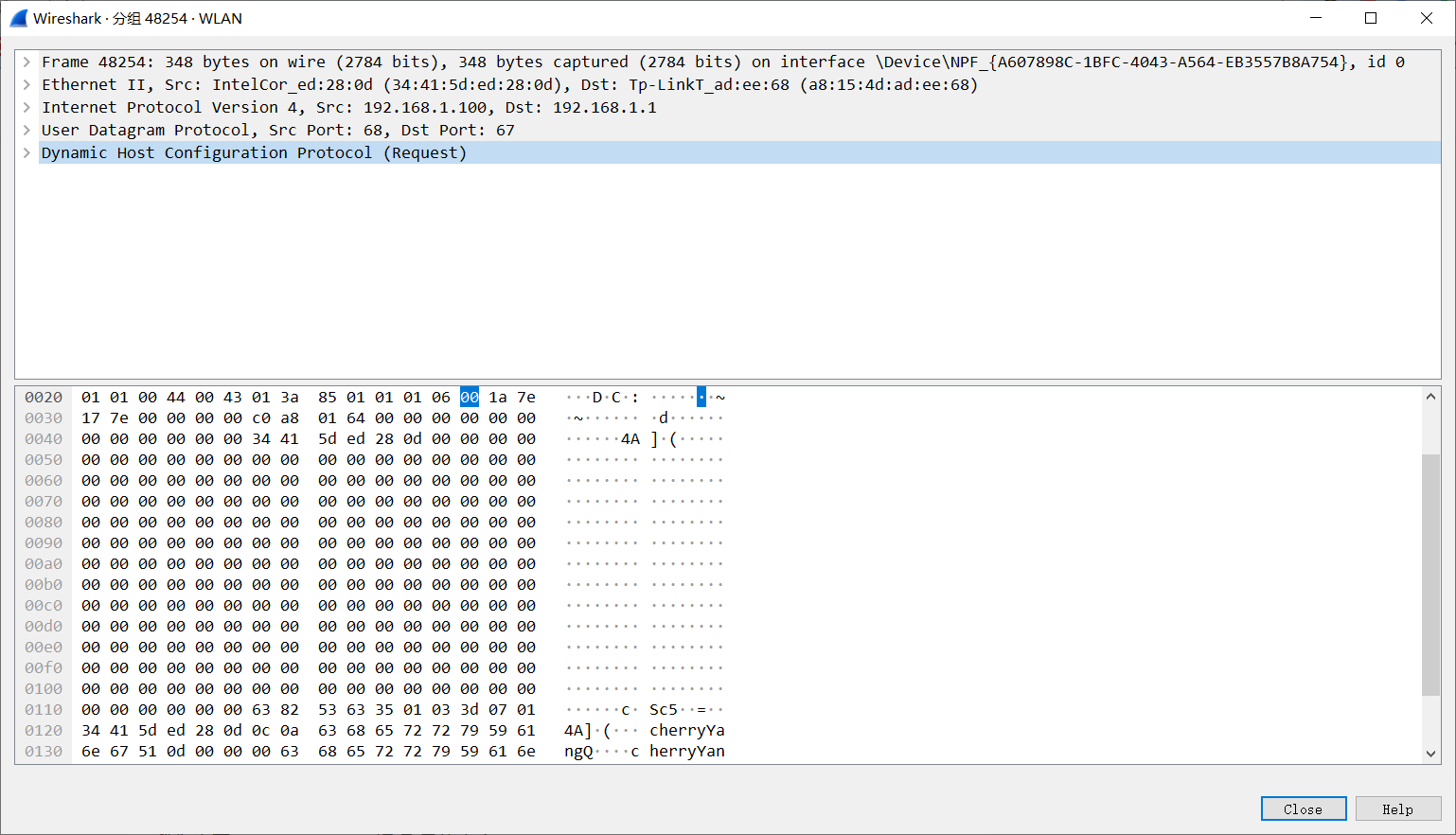Expand the User Datagram Protocol arrow
The image size is (1456, 835).
27,131
